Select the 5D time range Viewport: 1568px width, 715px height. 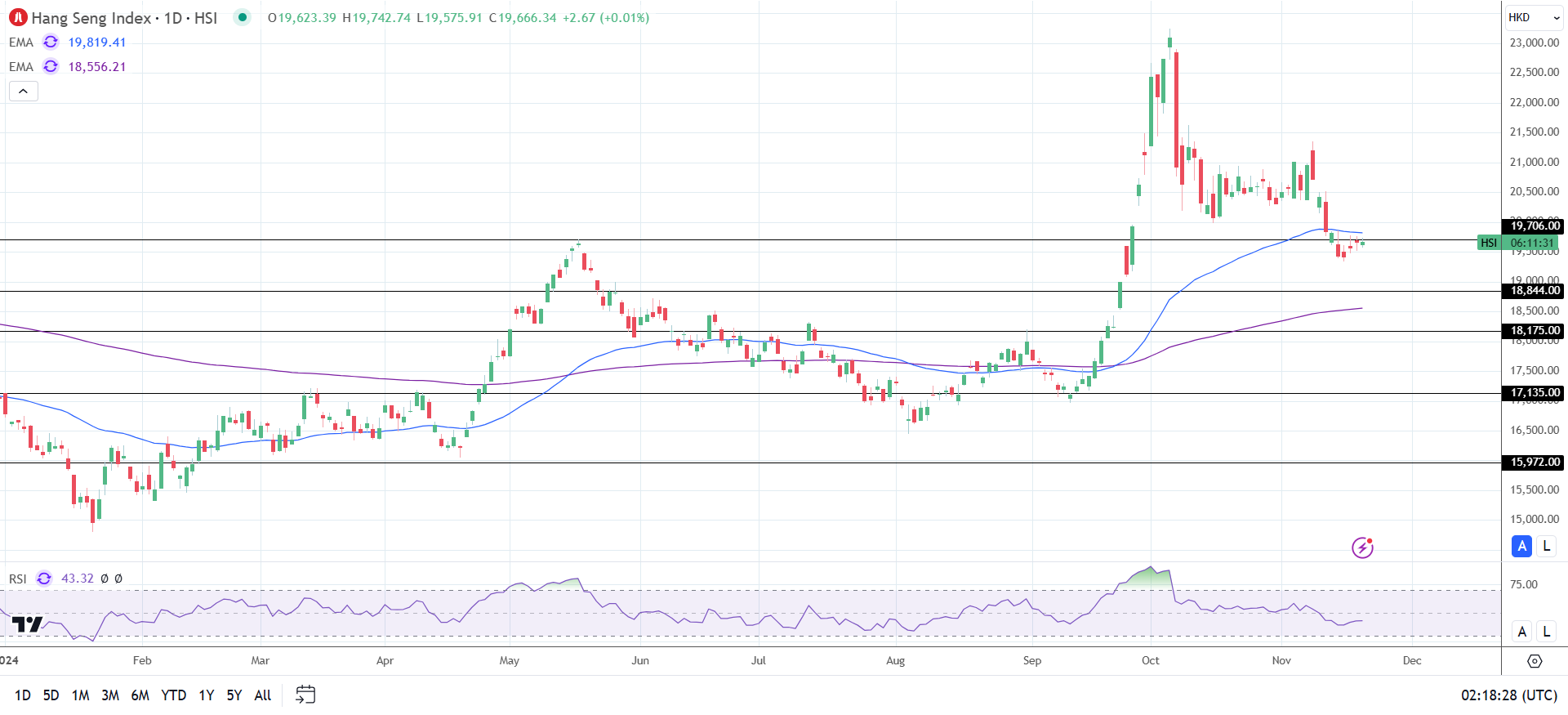click(x=51, y=695)
